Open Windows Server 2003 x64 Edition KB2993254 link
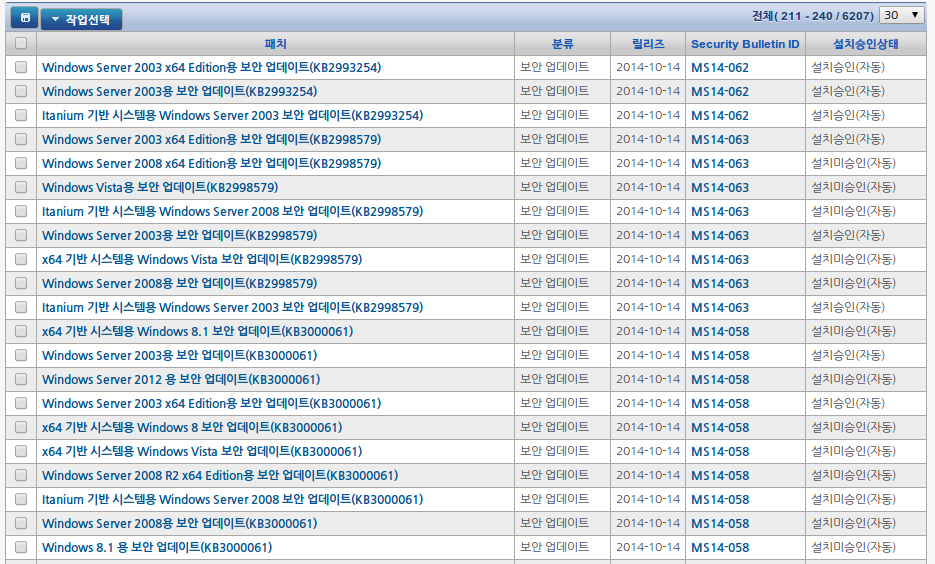This screenshot has width=935, height=564. (x=211, y=67)
